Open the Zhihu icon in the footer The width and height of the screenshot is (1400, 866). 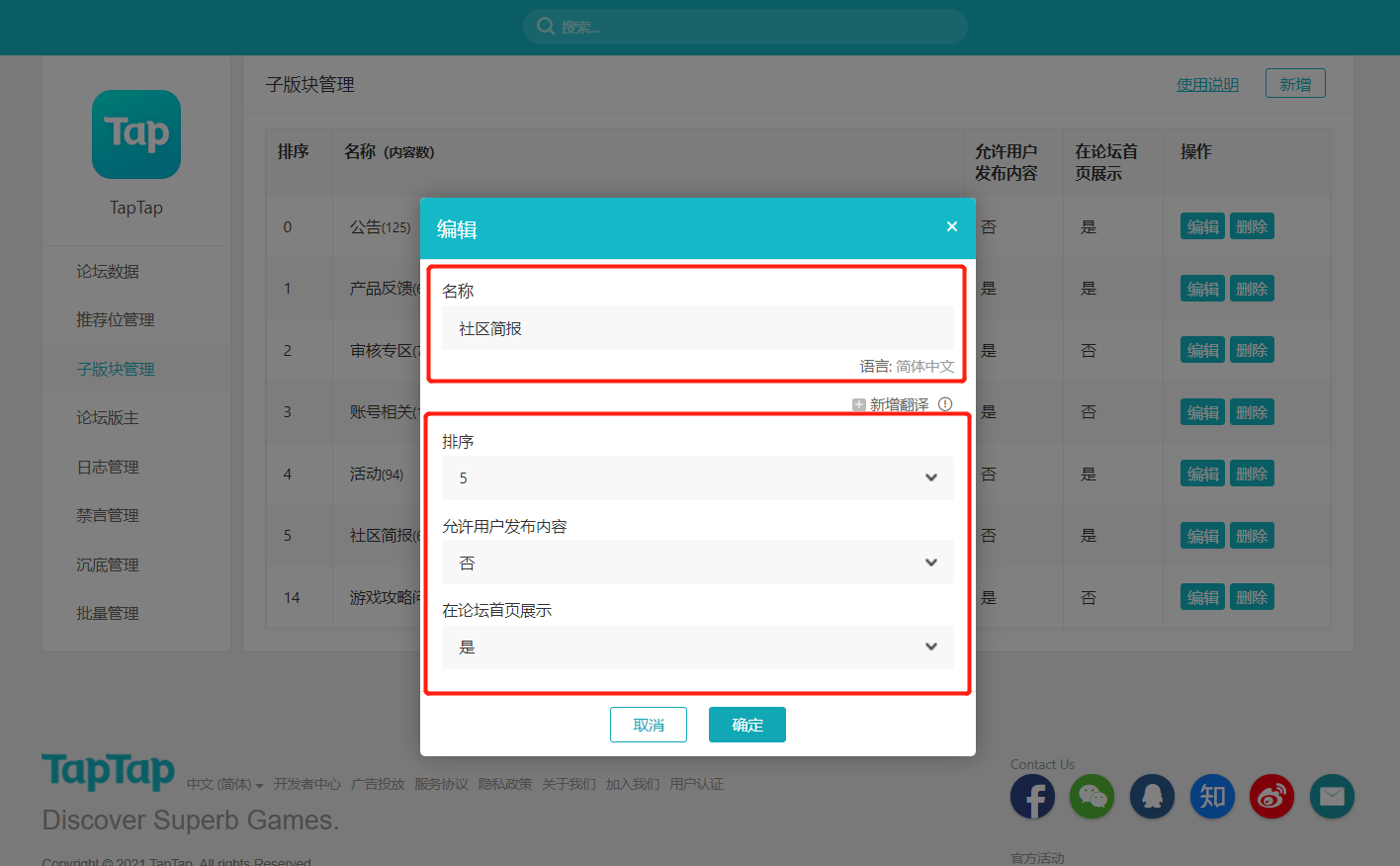coord(1212,796)
